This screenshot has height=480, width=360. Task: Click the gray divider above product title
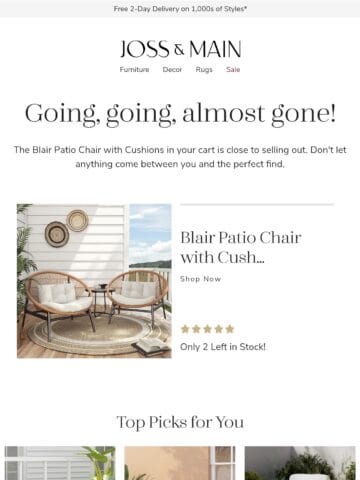click(x=257, y=204)
